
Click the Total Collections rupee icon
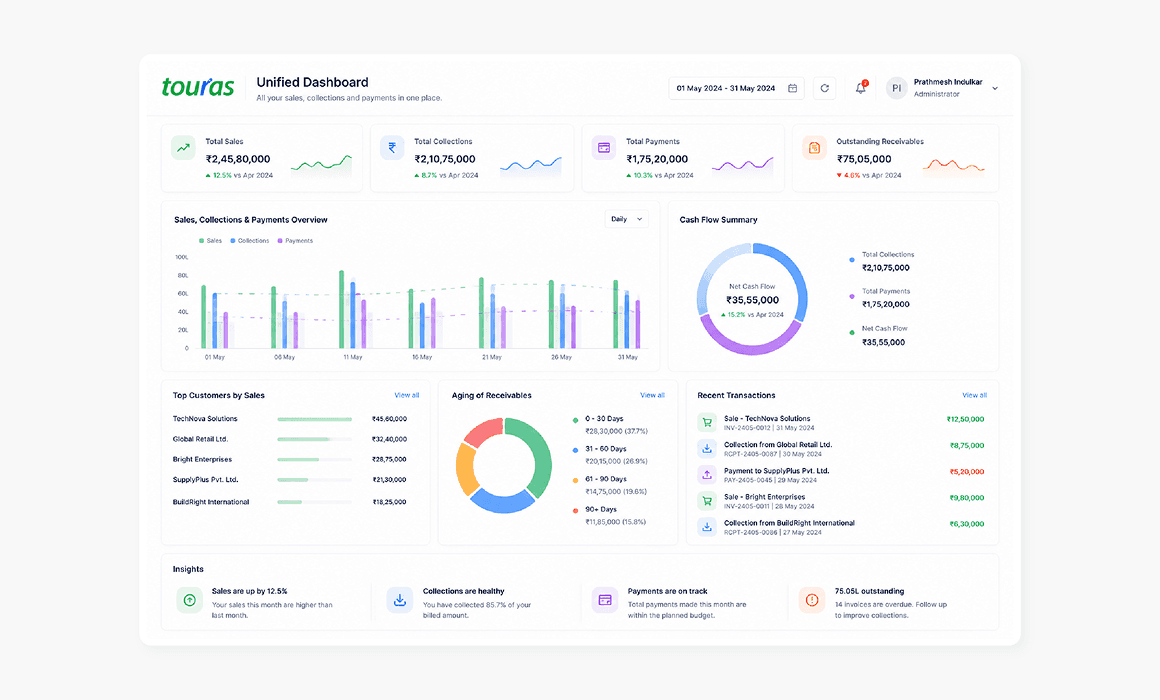[x=392, y=147]
